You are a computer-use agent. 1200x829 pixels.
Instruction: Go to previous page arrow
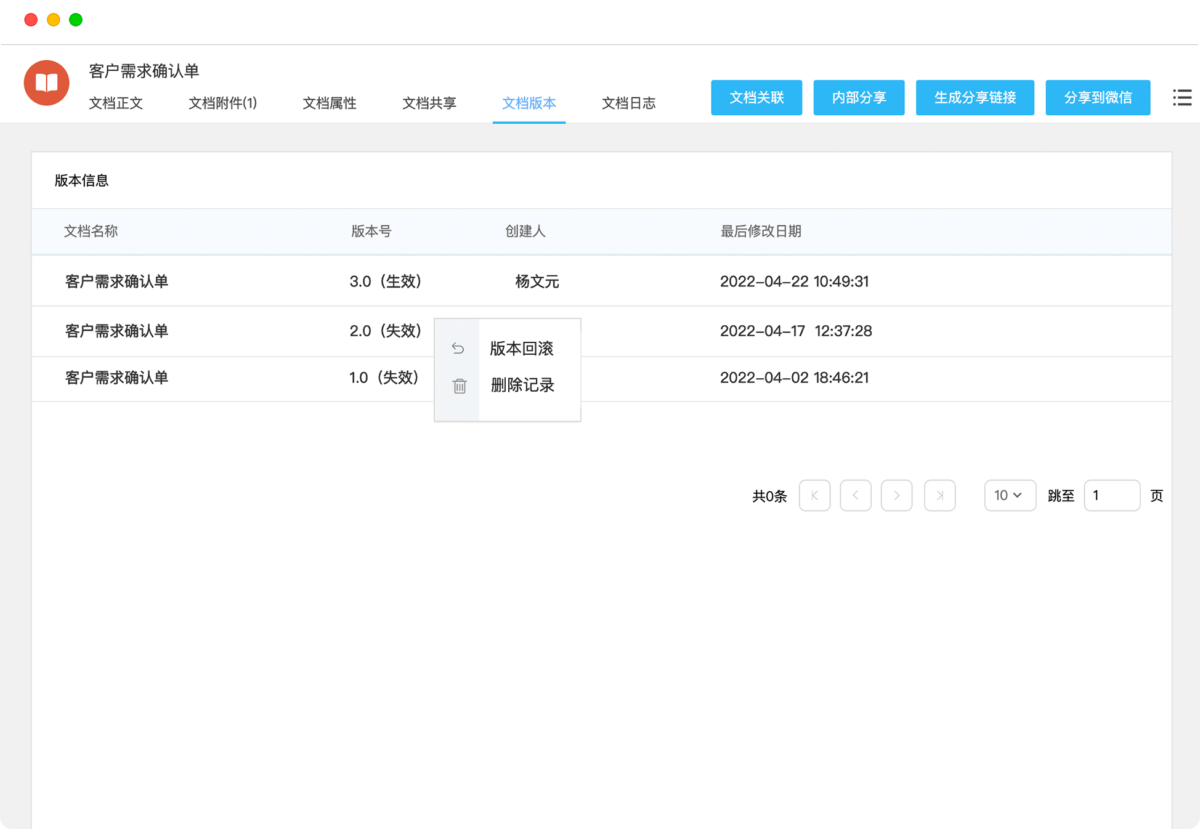856,495
